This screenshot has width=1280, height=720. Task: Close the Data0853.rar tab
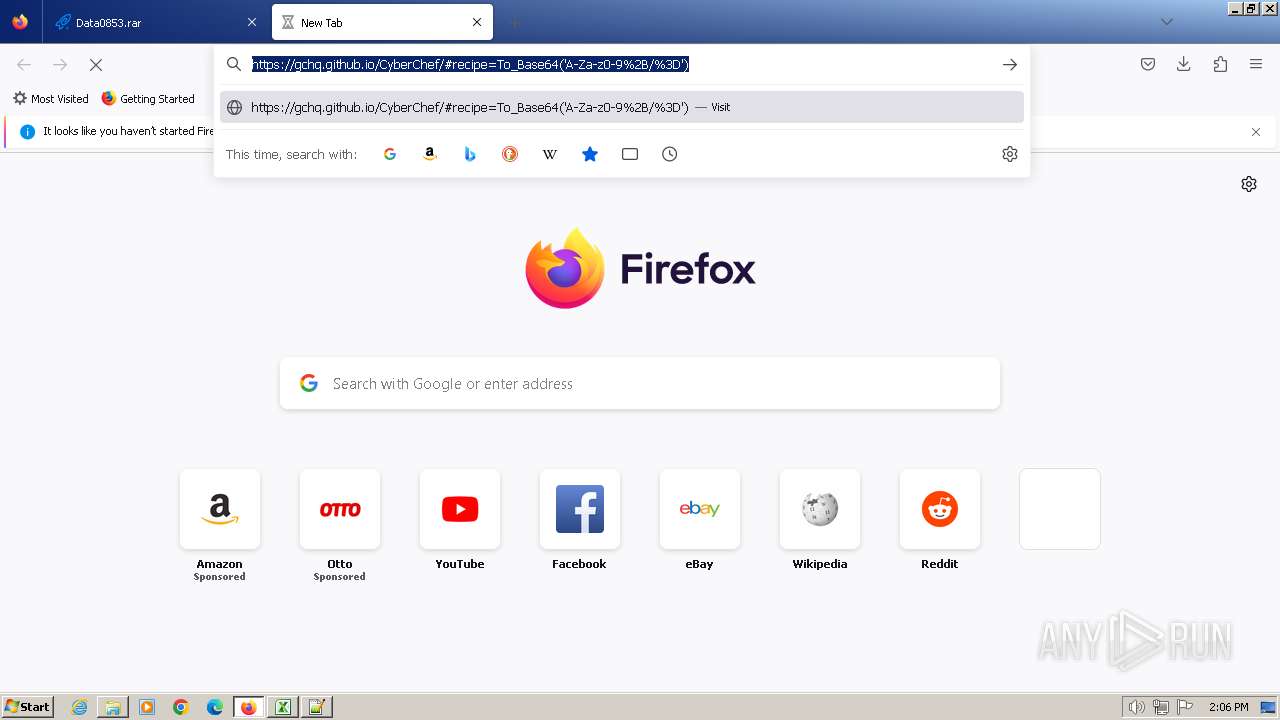tap(251, 22)
